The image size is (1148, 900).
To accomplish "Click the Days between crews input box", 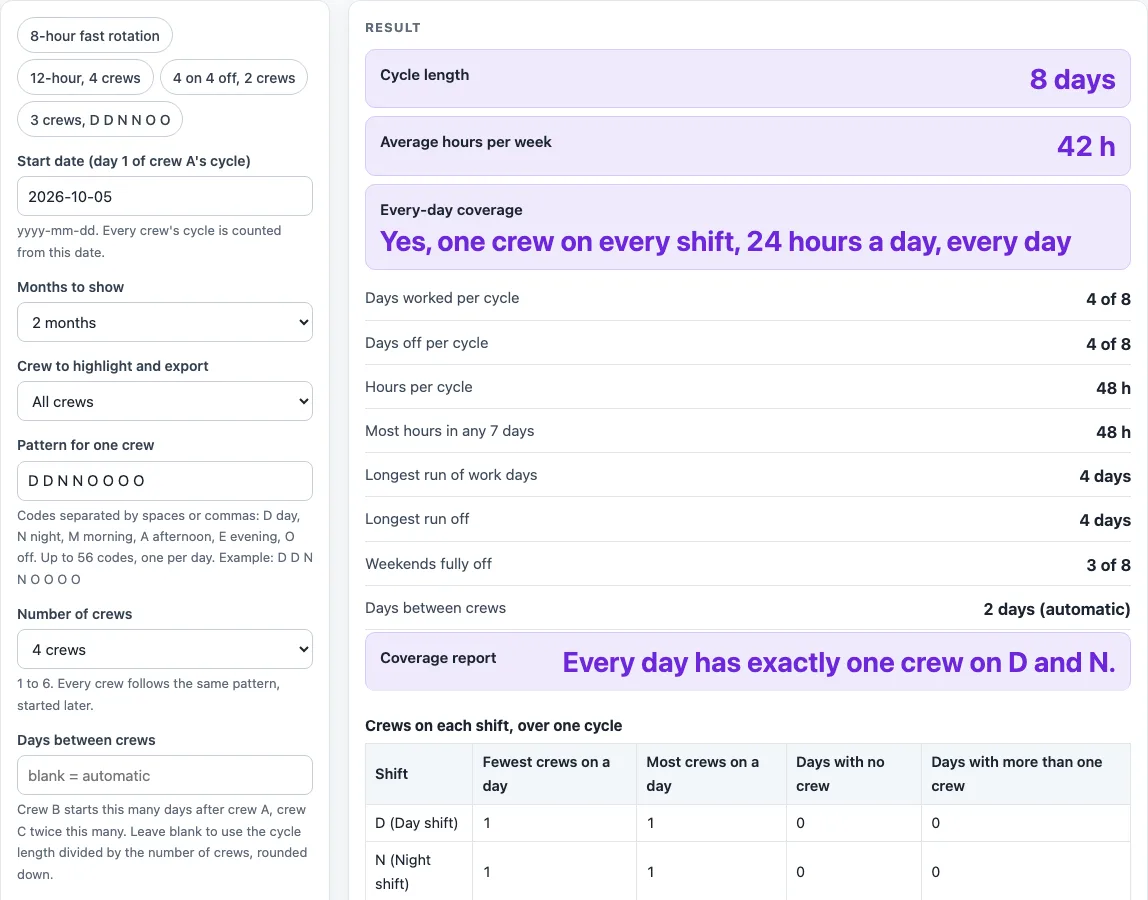I will pos(165,776).
